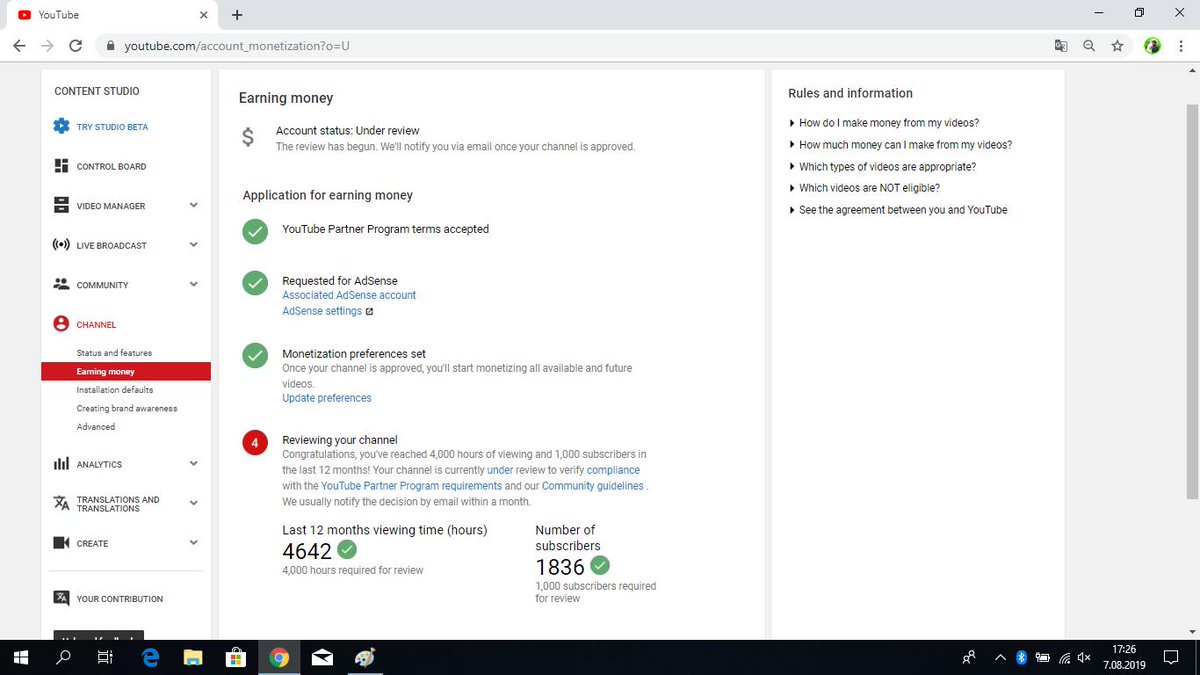Image resolution: width=1200 pixels, height=675 pixels.
Task: Select Earning money submenu item
Action: click(126, 371)
